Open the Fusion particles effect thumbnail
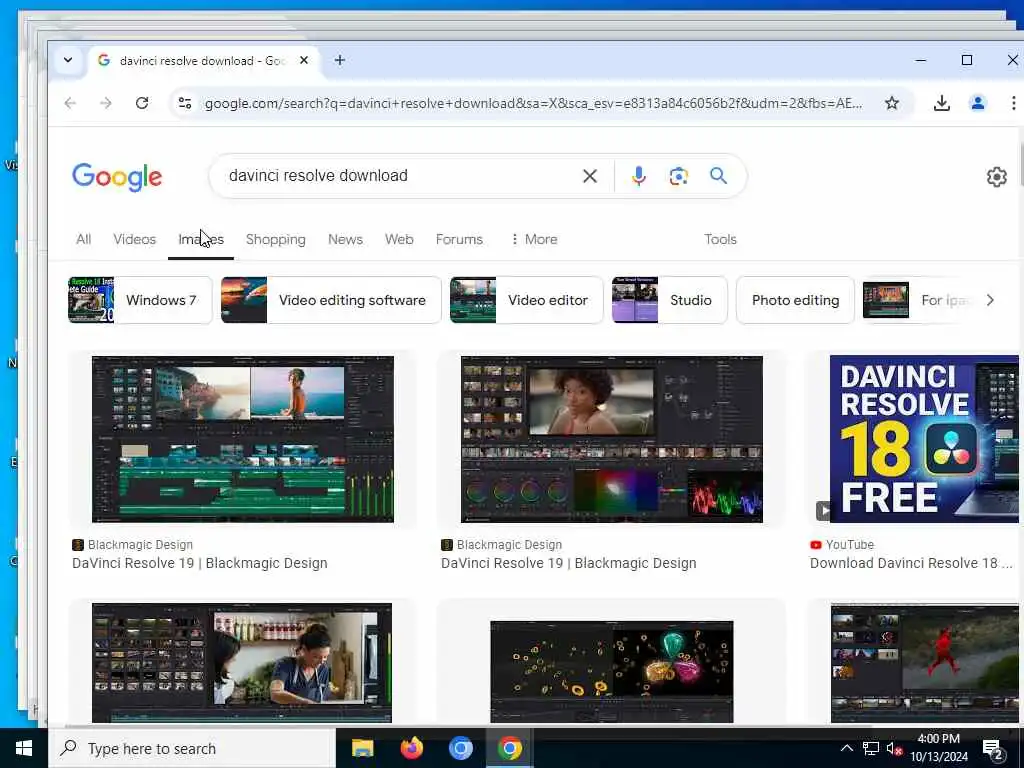This screenshot has height=768, width=1024. click(612, 671)
